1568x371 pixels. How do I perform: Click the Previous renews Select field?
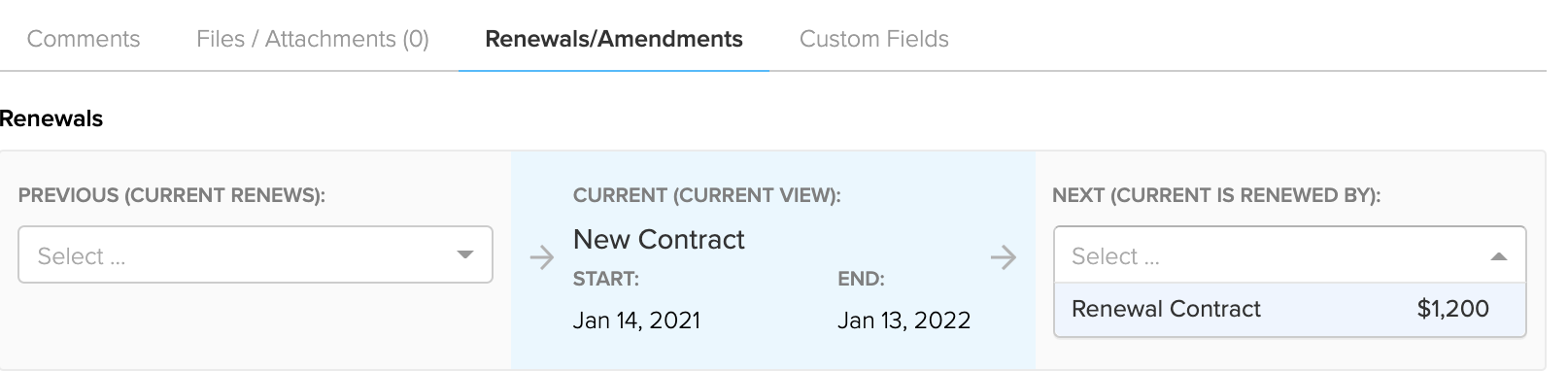click(x=256, y=254)
